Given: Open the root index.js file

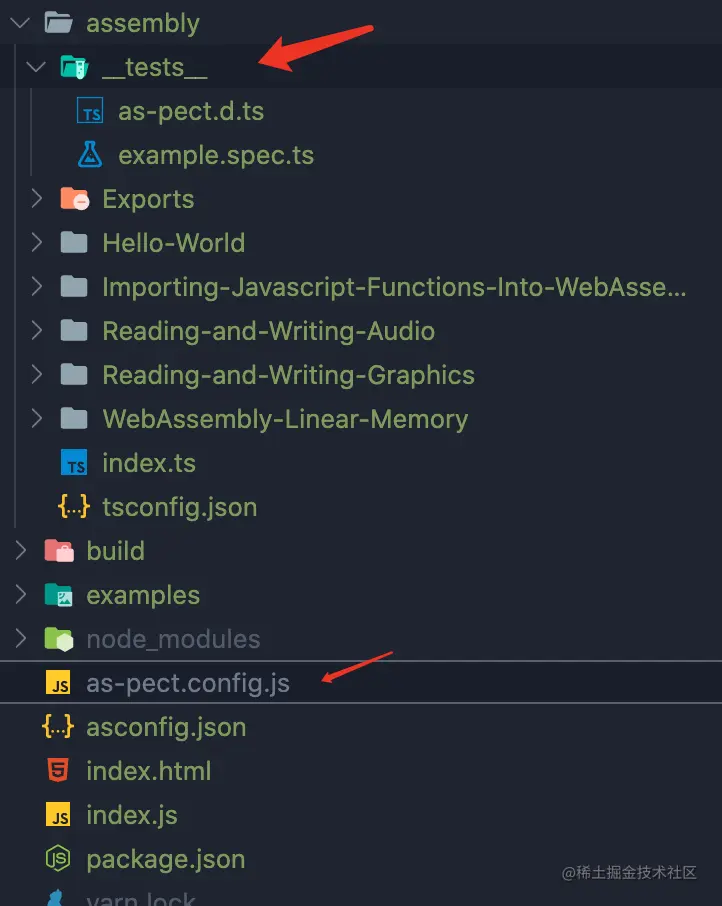Looking at the screenshot, I should (131, 815).
